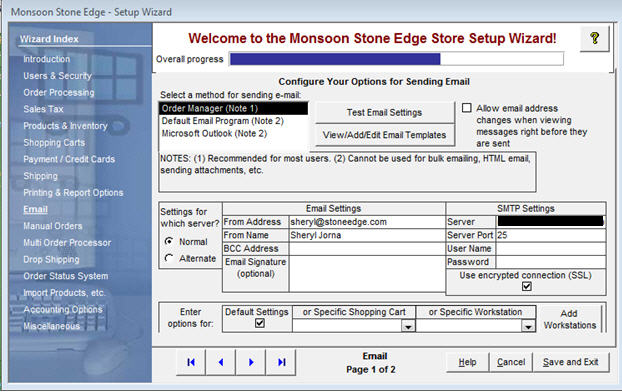This screenshot has width=622, height=392.
Task: Click Test Email Settings button
Action: (384, 113)
